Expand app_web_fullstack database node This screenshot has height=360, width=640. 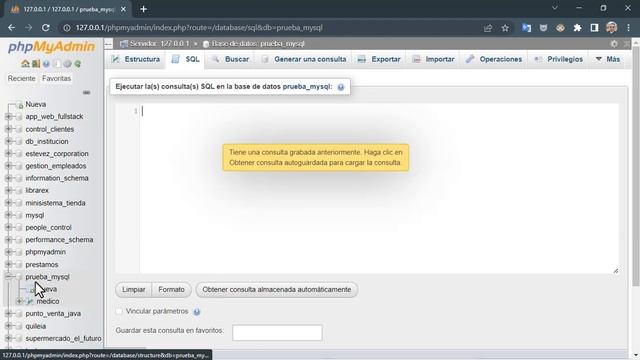pos(8,117)
